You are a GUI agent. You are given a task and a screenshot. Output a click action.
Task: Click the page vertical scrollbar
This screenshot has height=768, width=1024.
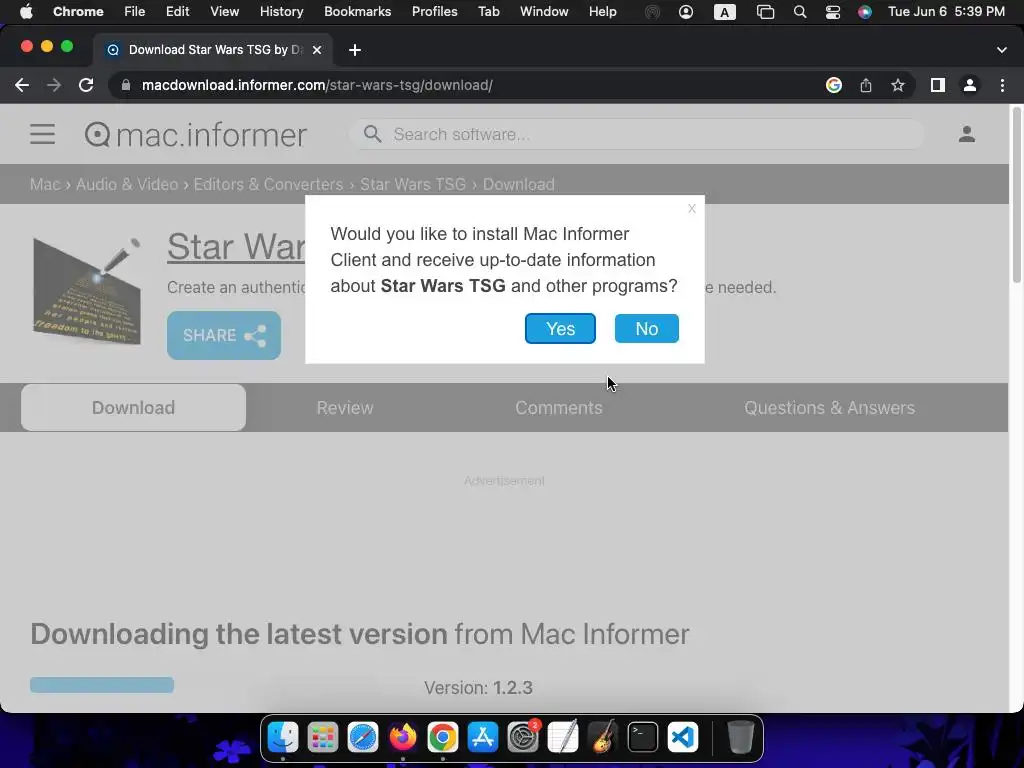1016,196
